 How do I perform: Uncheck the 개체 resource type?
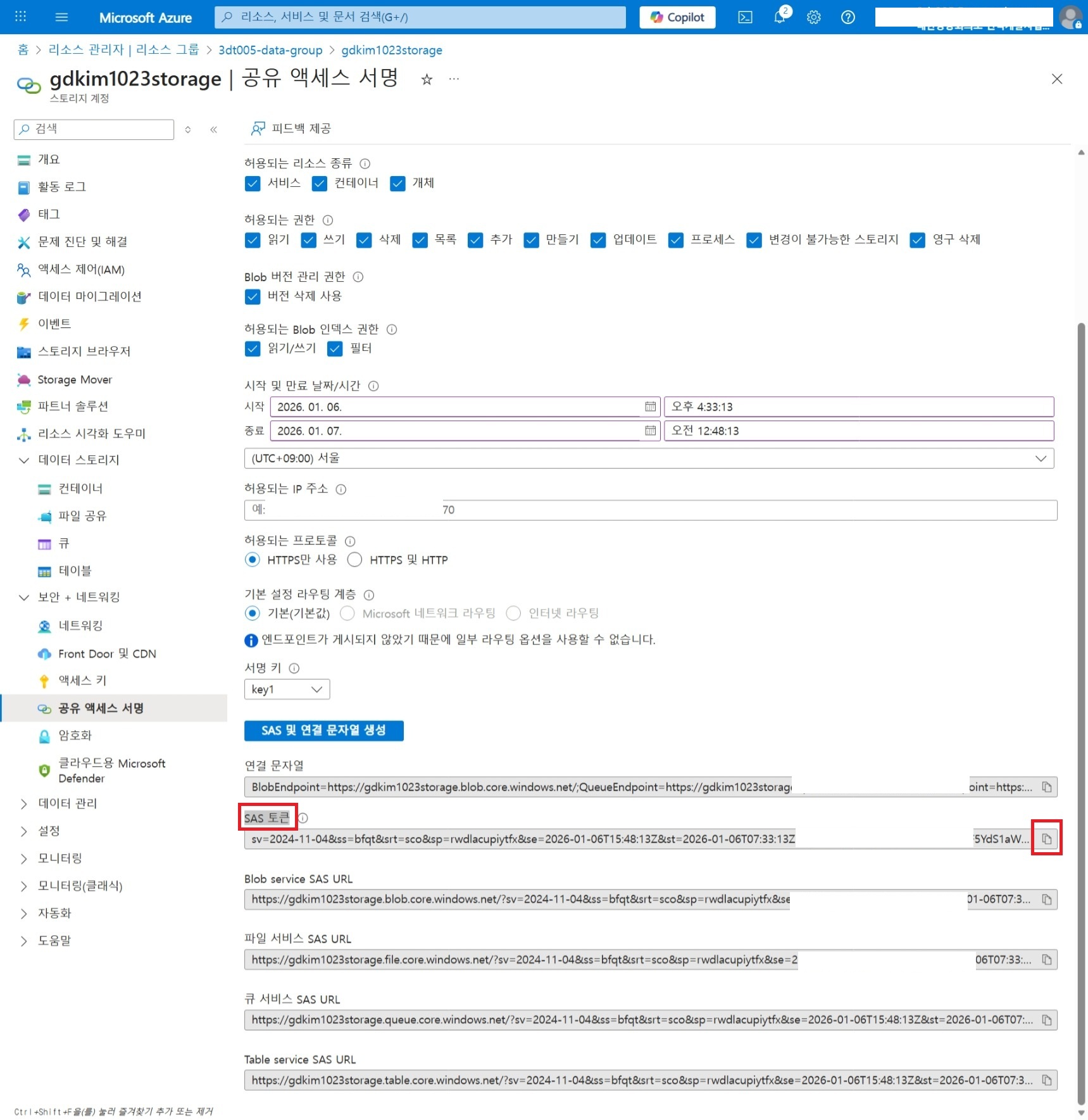tap(397, 184)
